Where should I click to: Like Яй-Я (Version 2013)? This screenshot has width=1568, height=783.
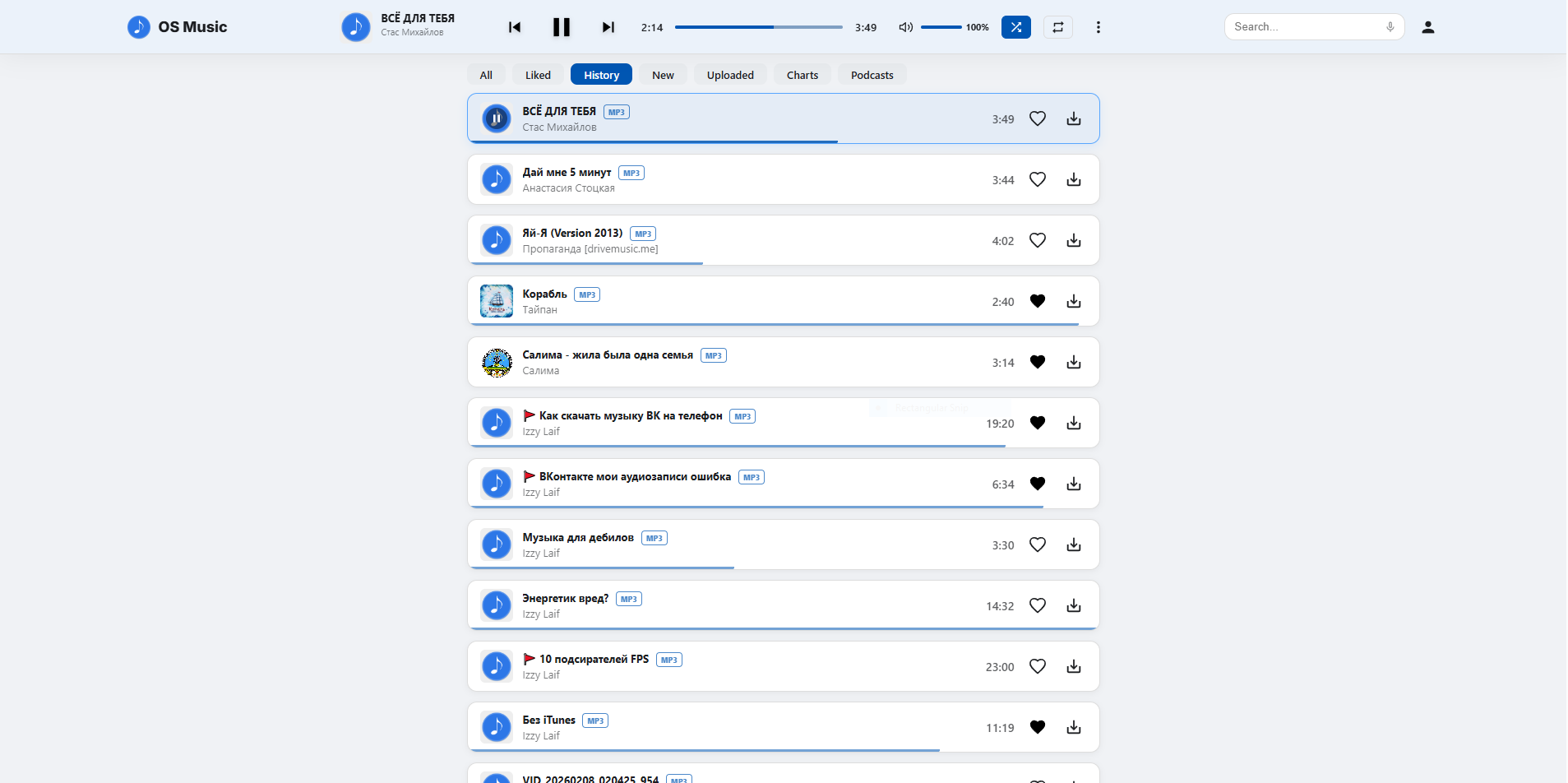[1038, 240]
